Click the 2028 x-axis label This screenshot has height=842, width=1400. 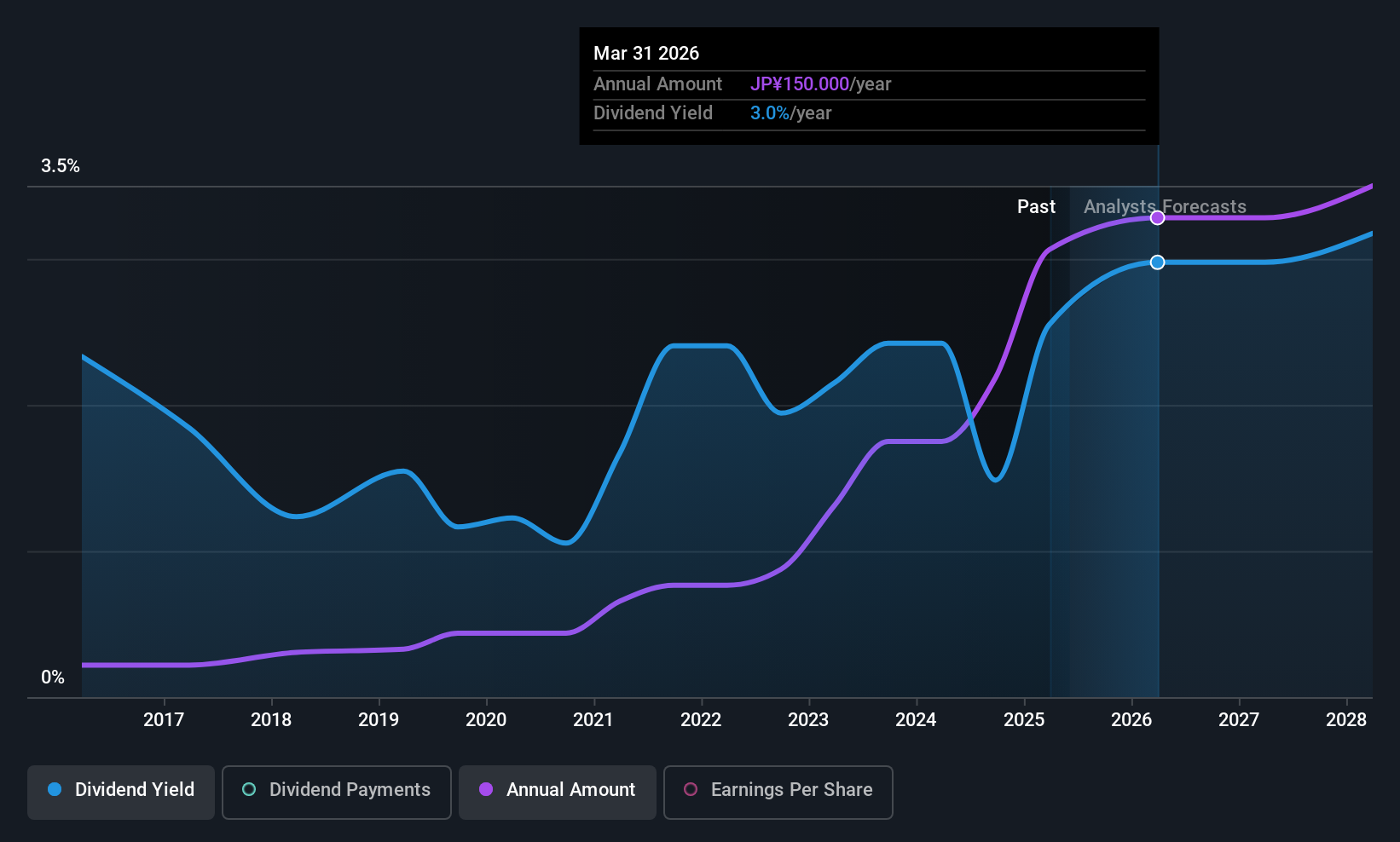coord(1346,720)
